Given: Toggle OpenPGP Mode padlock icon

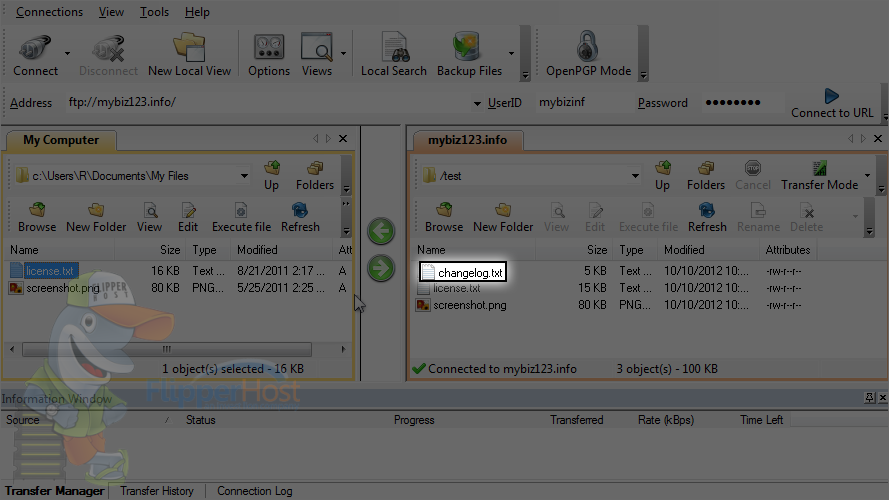Looking at the screenshot, I should (587, 46).
